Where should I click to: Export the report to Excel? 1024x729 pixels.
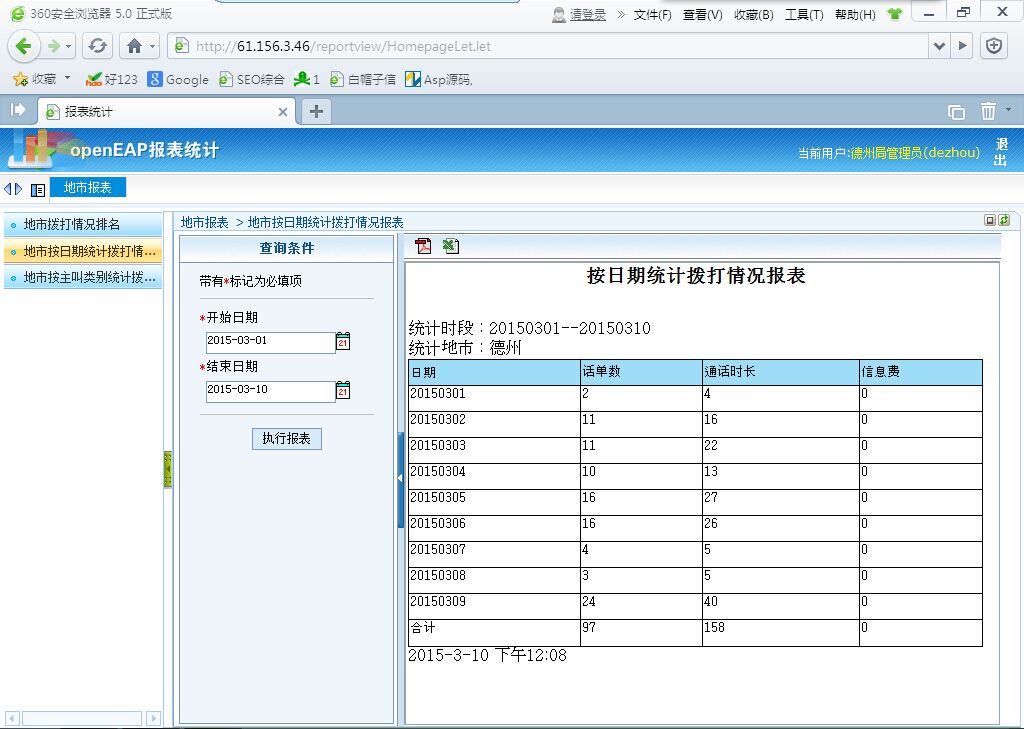(451, 246)
